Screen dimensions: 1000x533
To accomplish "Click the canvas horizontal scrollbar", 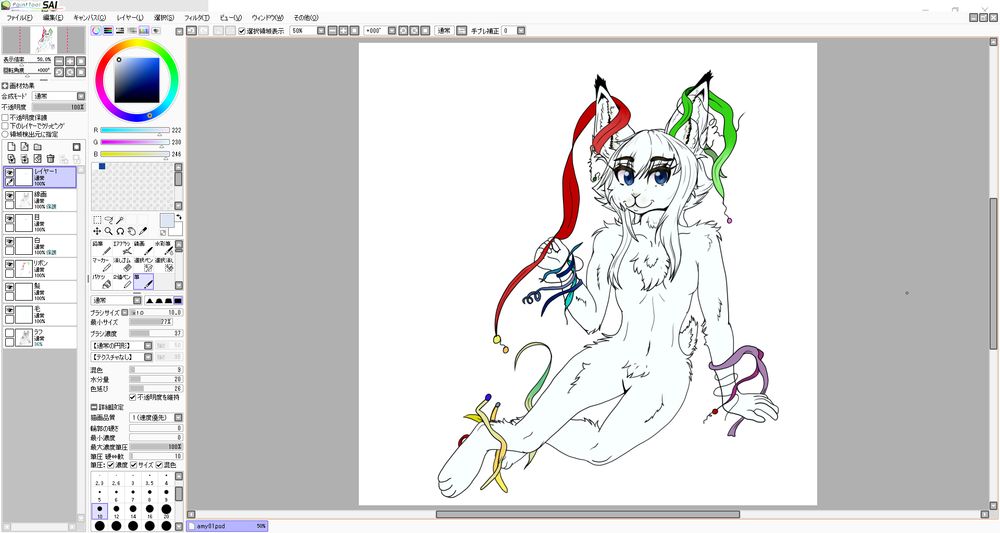I will (587, 514).
